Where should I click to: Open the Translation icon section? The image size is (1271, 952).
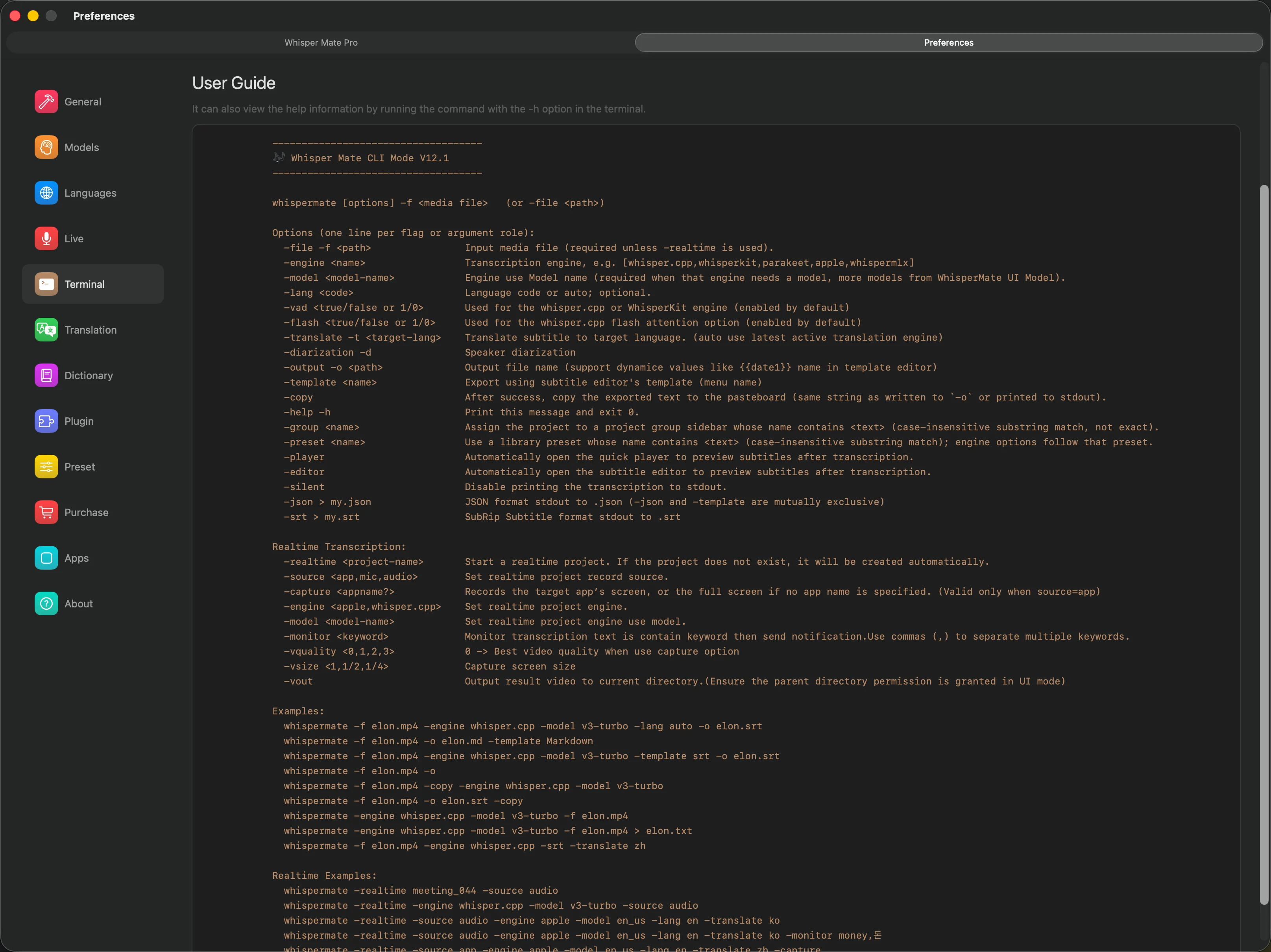coord(46,330)
